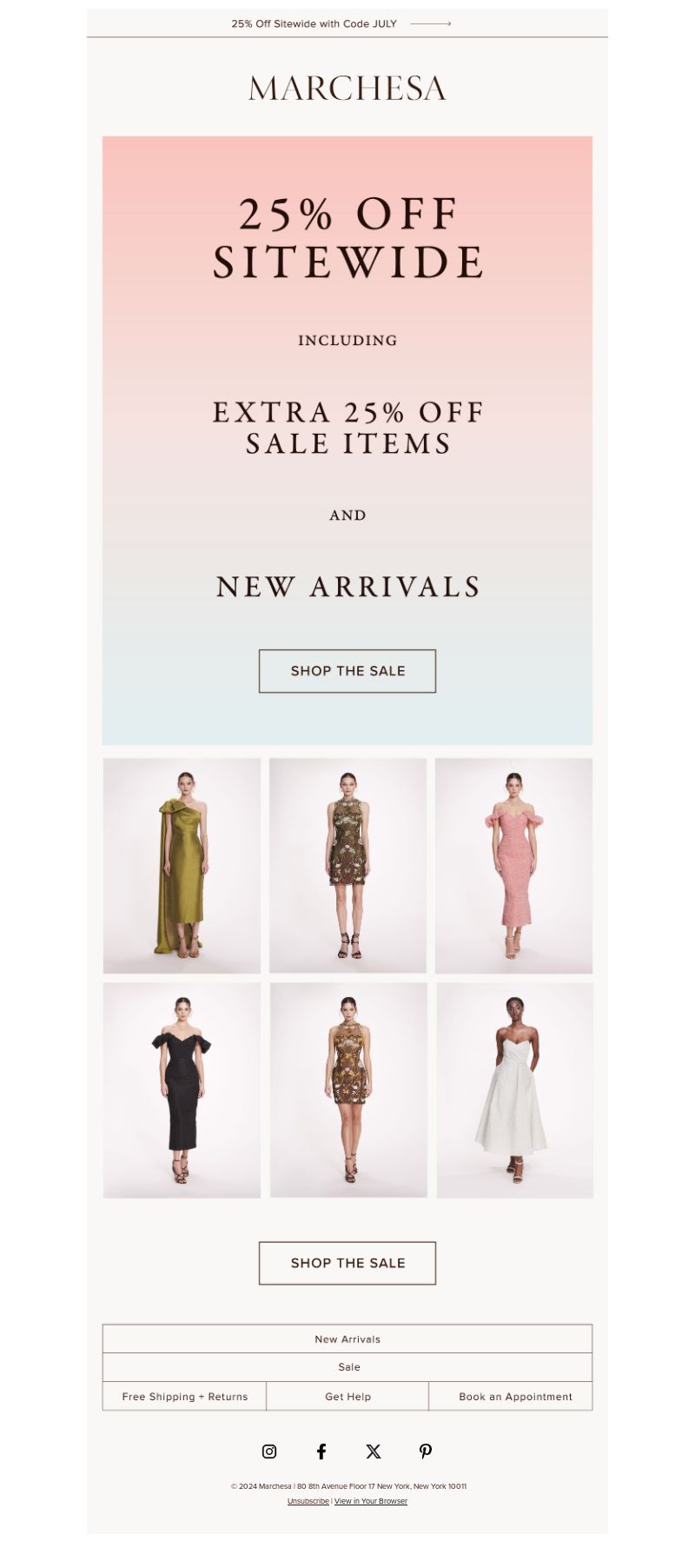
Task: Open the Pinterest social icon
Action: 426,1451
